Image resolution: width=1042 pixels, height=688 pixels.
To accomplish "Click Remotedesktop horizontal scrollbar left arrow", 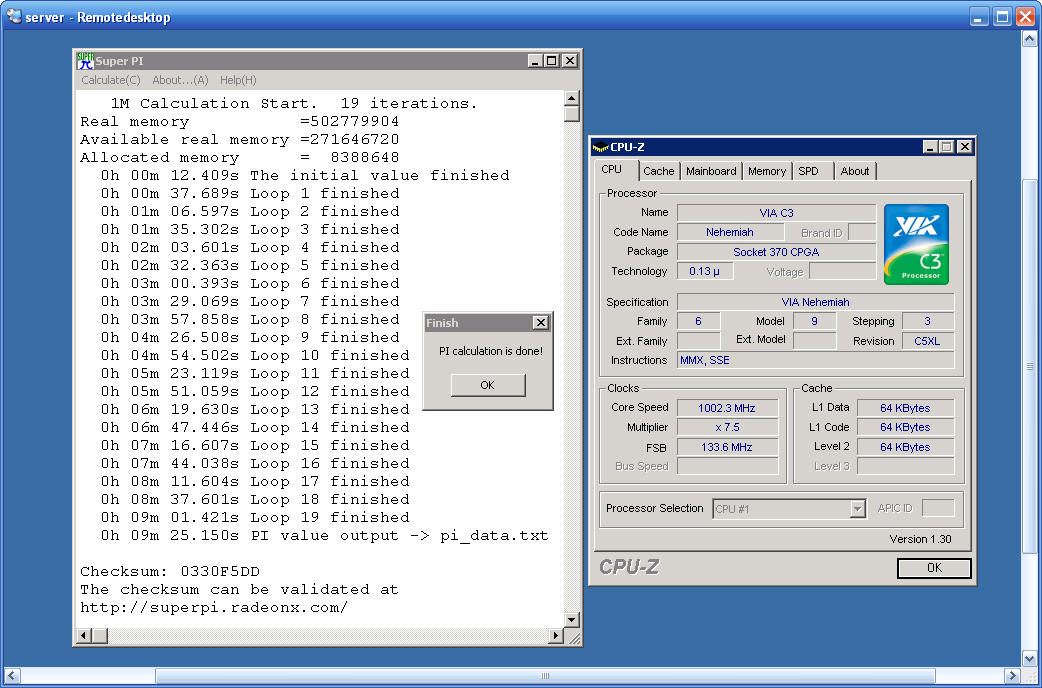I will pyautogui.click(x=12, y=676).
